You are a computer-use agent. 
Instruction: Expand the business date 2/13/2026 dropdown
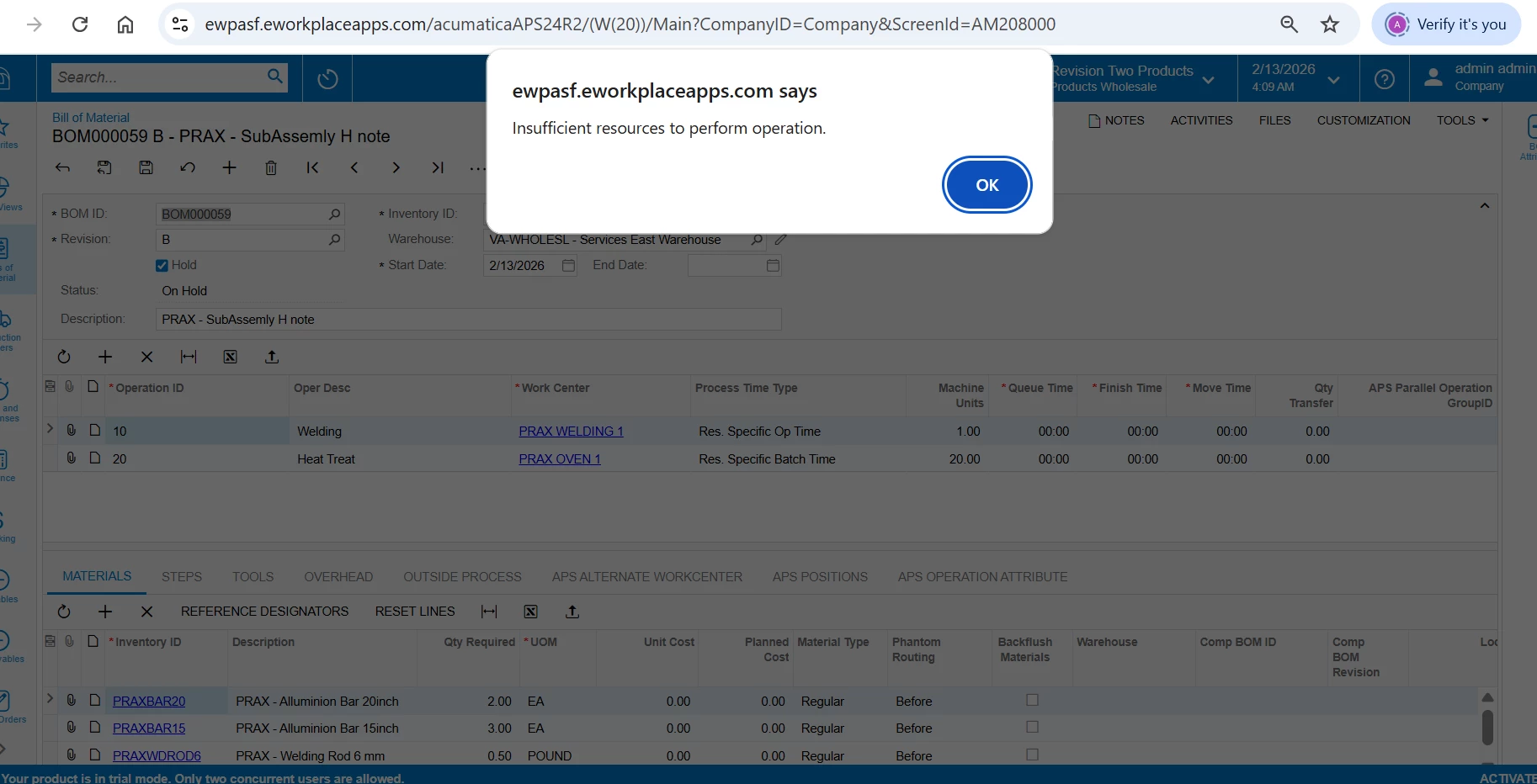pos(1334,80)
